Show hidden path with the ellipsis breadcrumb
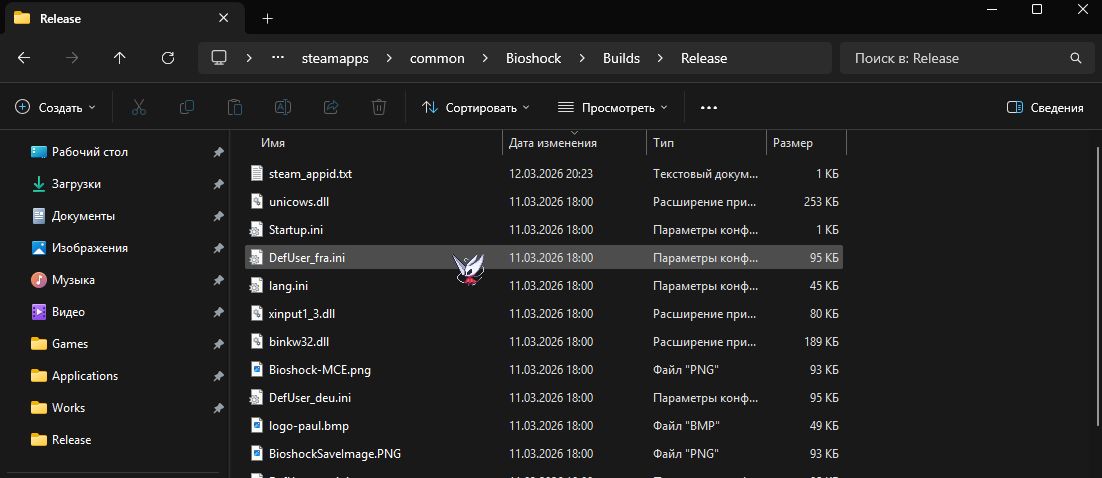This screenshot has height=478, width=1102. point(278,58)
